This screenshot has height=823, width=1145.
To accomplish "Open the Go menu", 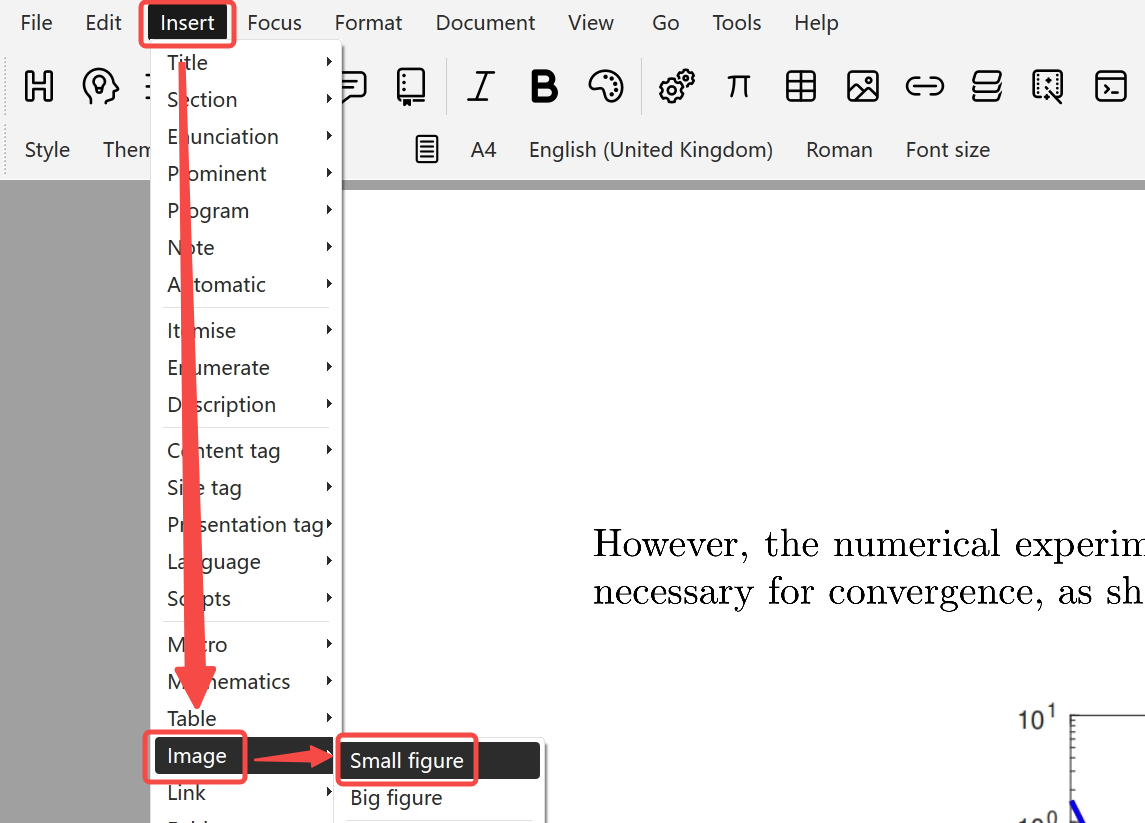I will click(666, 23).
